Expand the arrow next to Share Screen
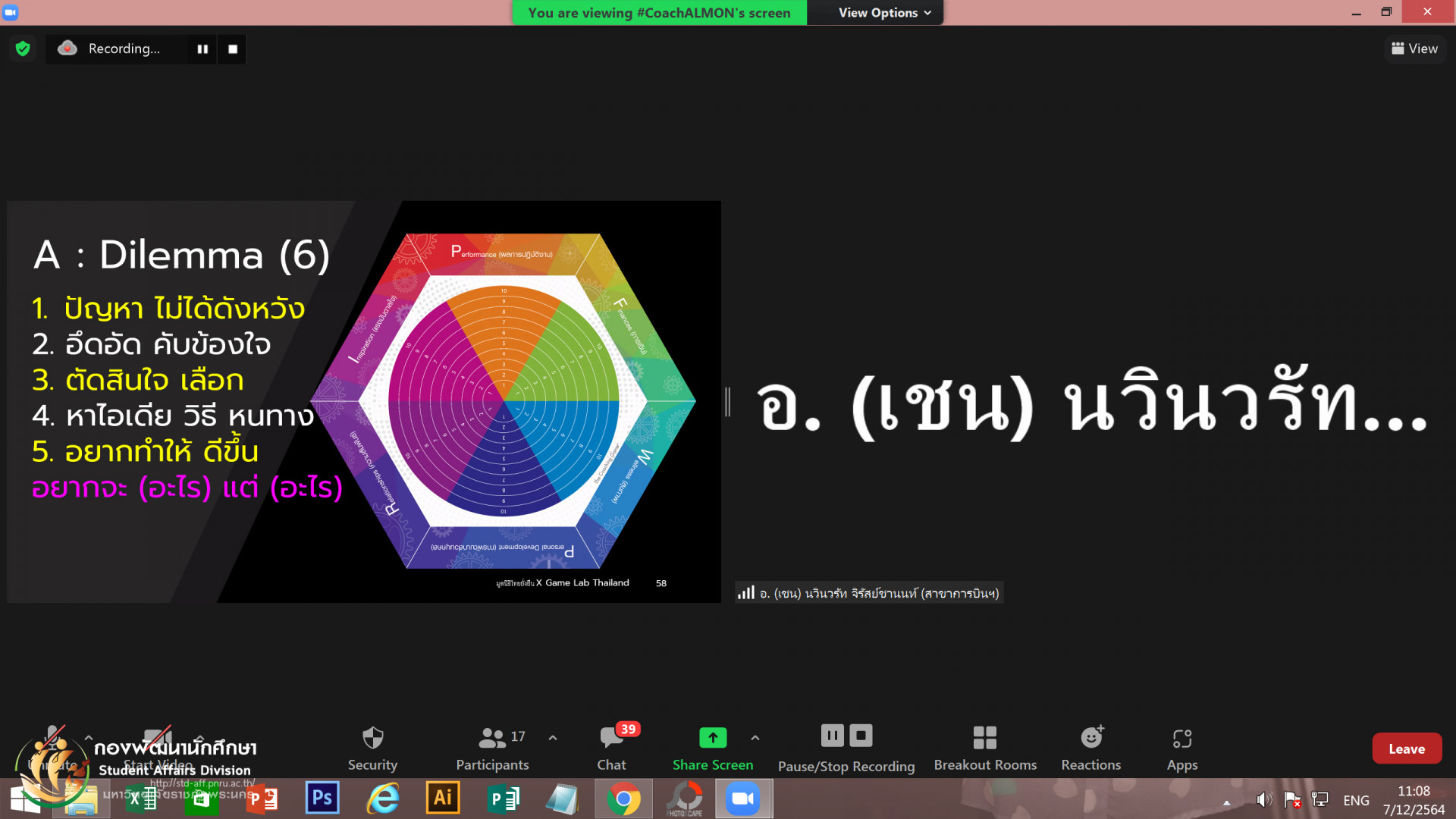The height and width of the screenshot is (819, 1456). point(755,737)
